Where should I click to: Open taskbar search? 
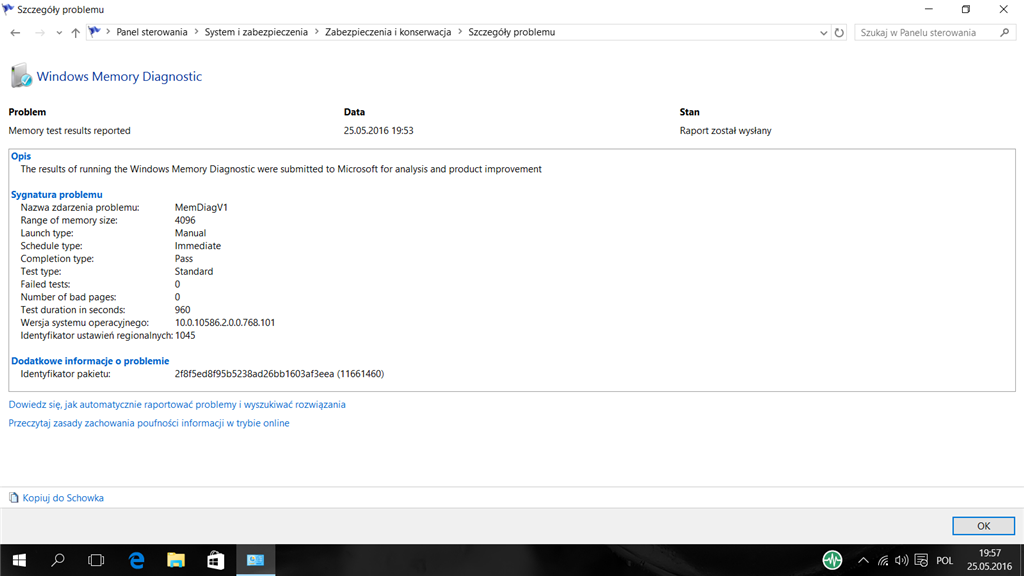point(57,560)
